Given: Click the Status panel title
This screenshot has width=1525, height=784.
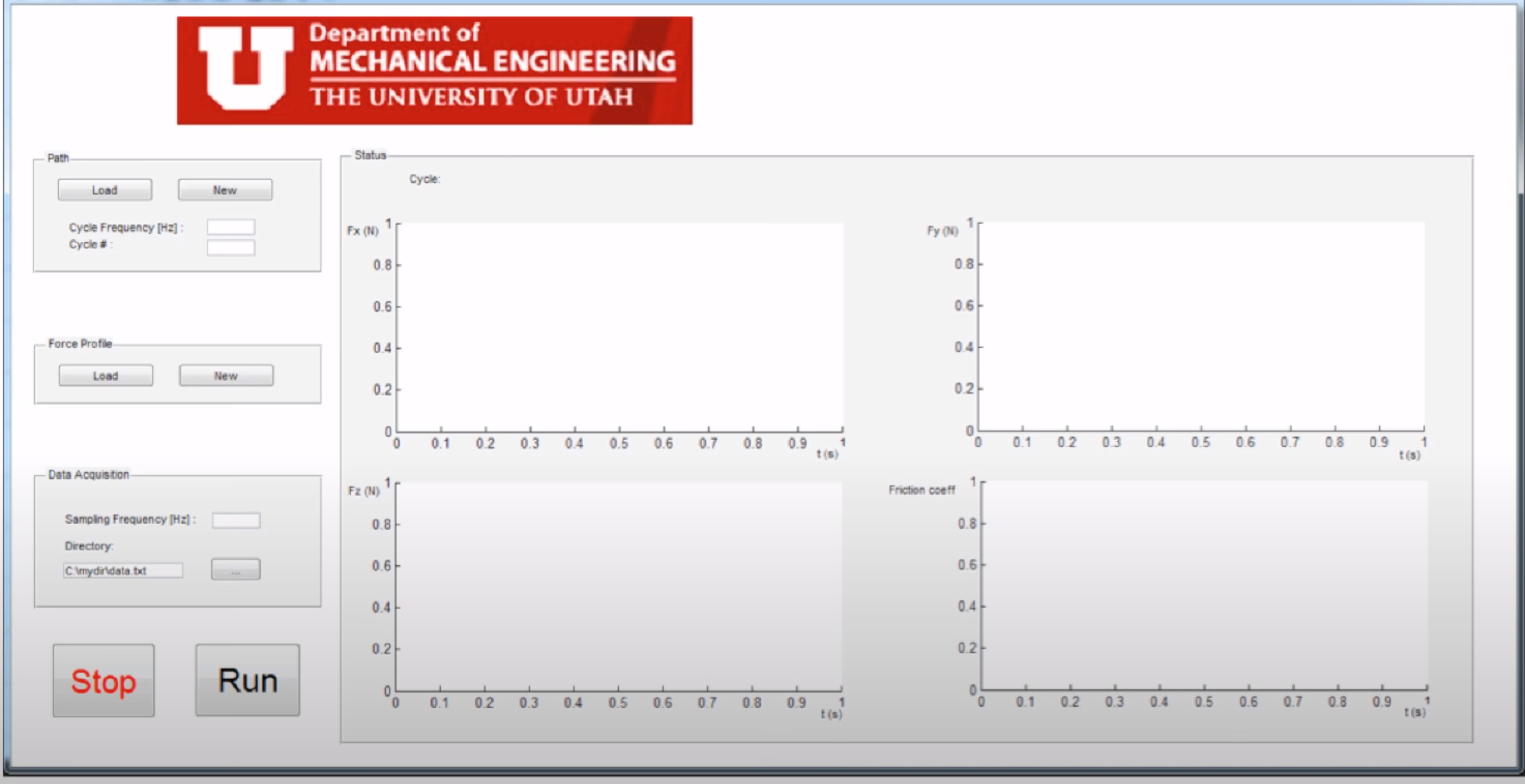Looking at the screenshot, I should (x=370, y=155).
